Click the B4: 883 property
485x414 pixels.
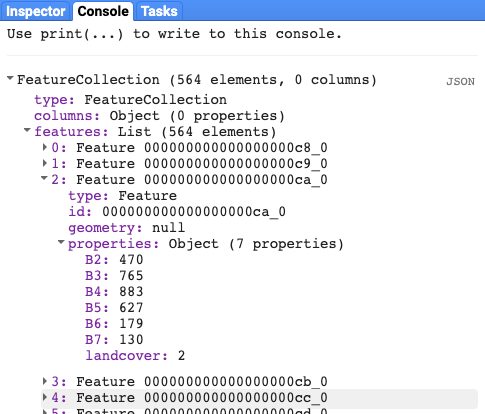(114, 292)
